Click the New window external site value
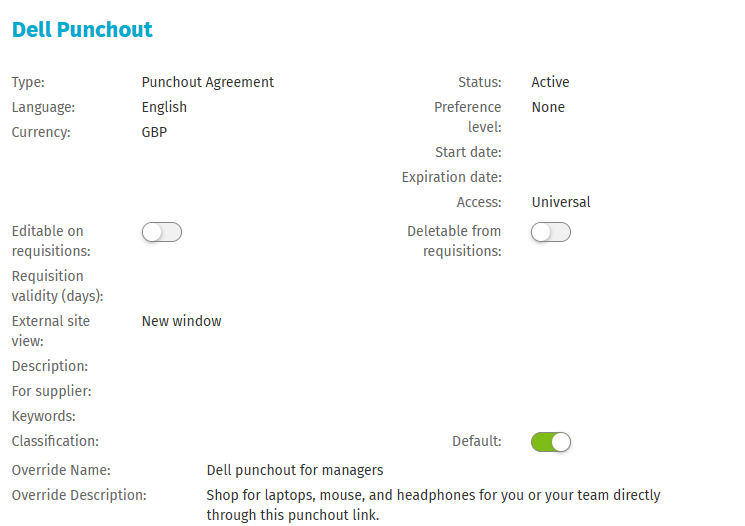 coord(181,321)
